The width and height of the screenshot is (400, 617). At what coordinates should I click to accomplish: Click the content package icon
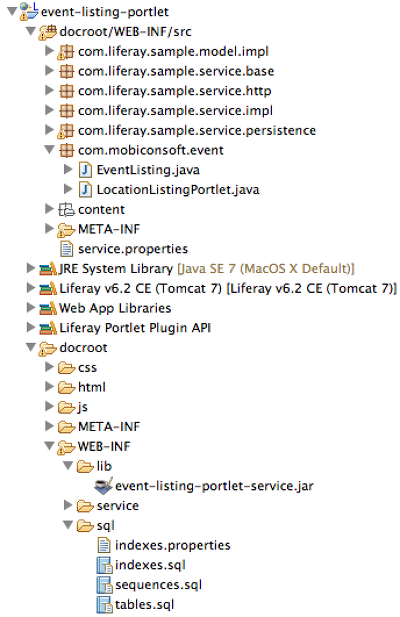pyautogui.click(x=66, y=210)
